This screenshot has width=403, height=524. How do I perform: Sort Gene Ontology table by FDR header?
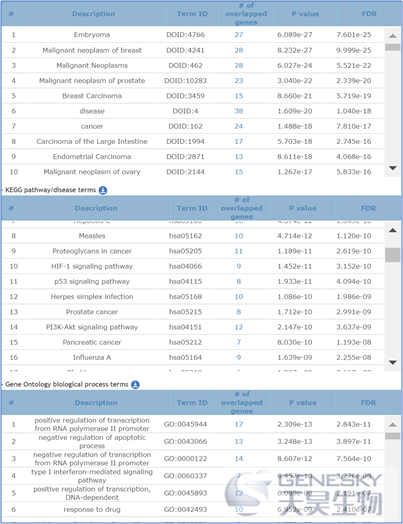click(369, 403)
